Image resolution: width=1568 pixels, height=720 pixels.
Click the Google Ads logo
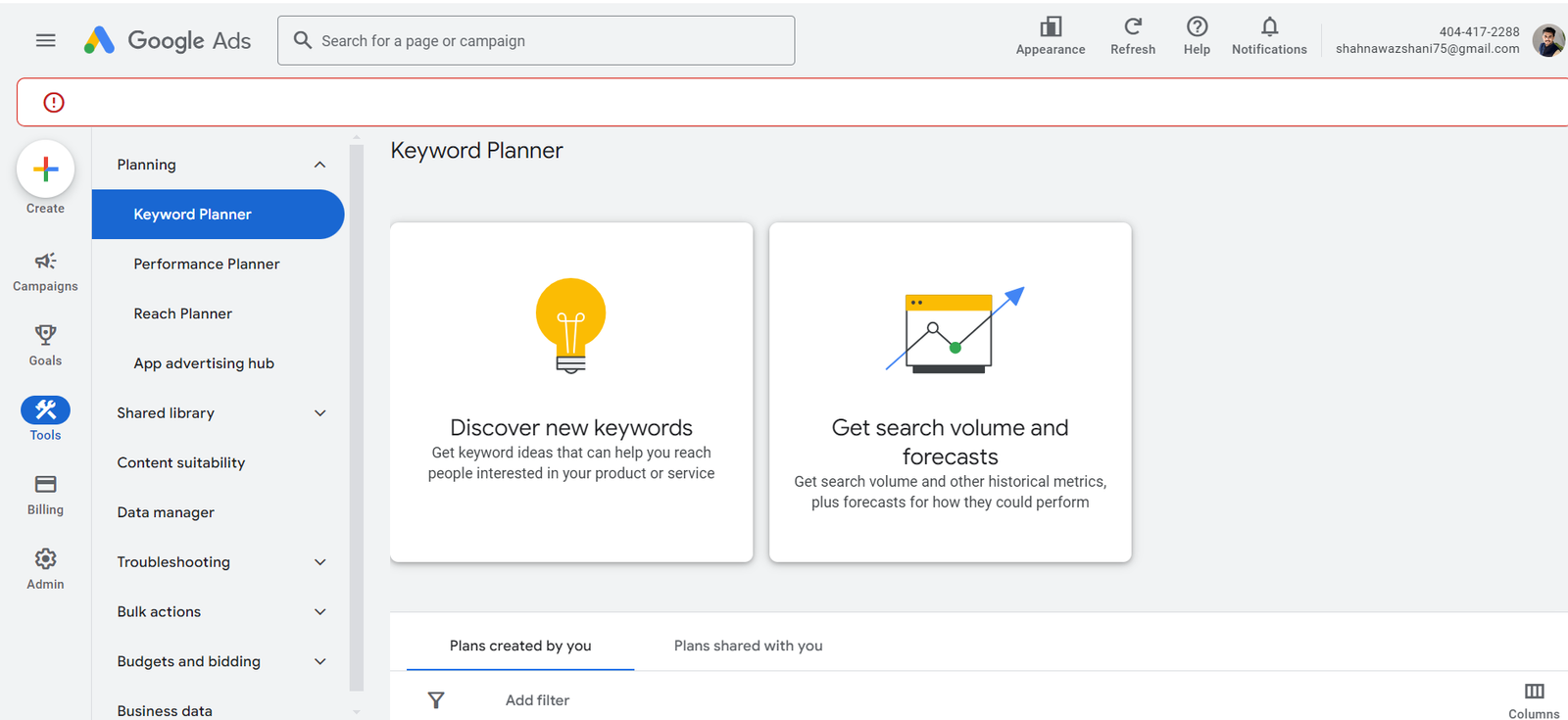pyautogui.click(x=168, y=40)
